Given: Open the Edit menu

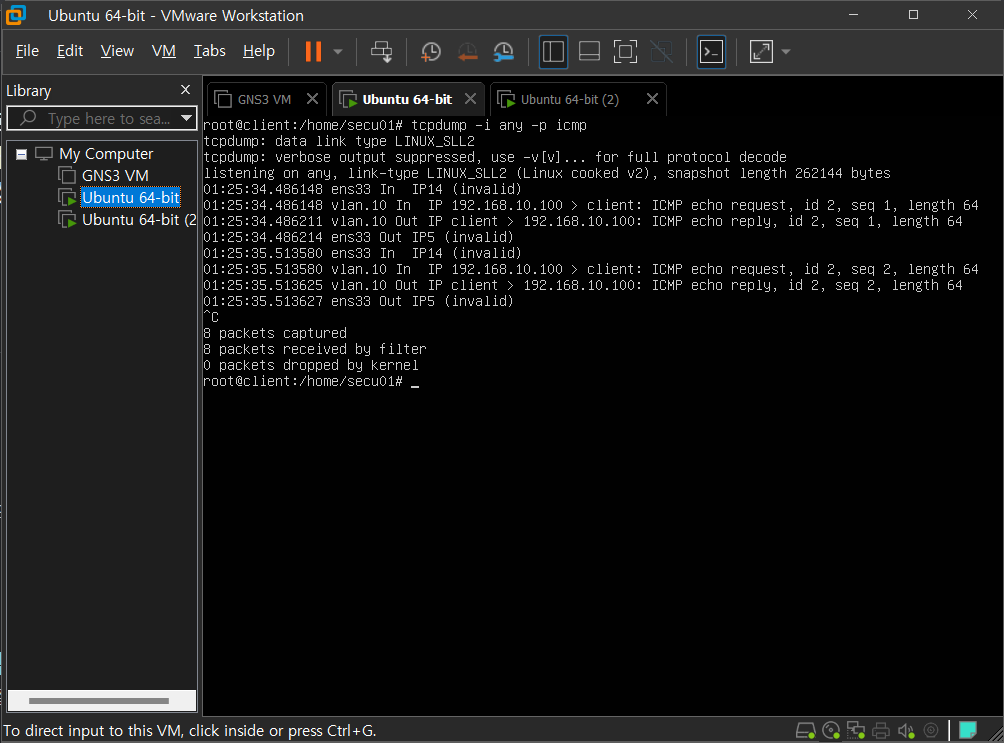Looking at the screenshot, I should click(70, 51).
